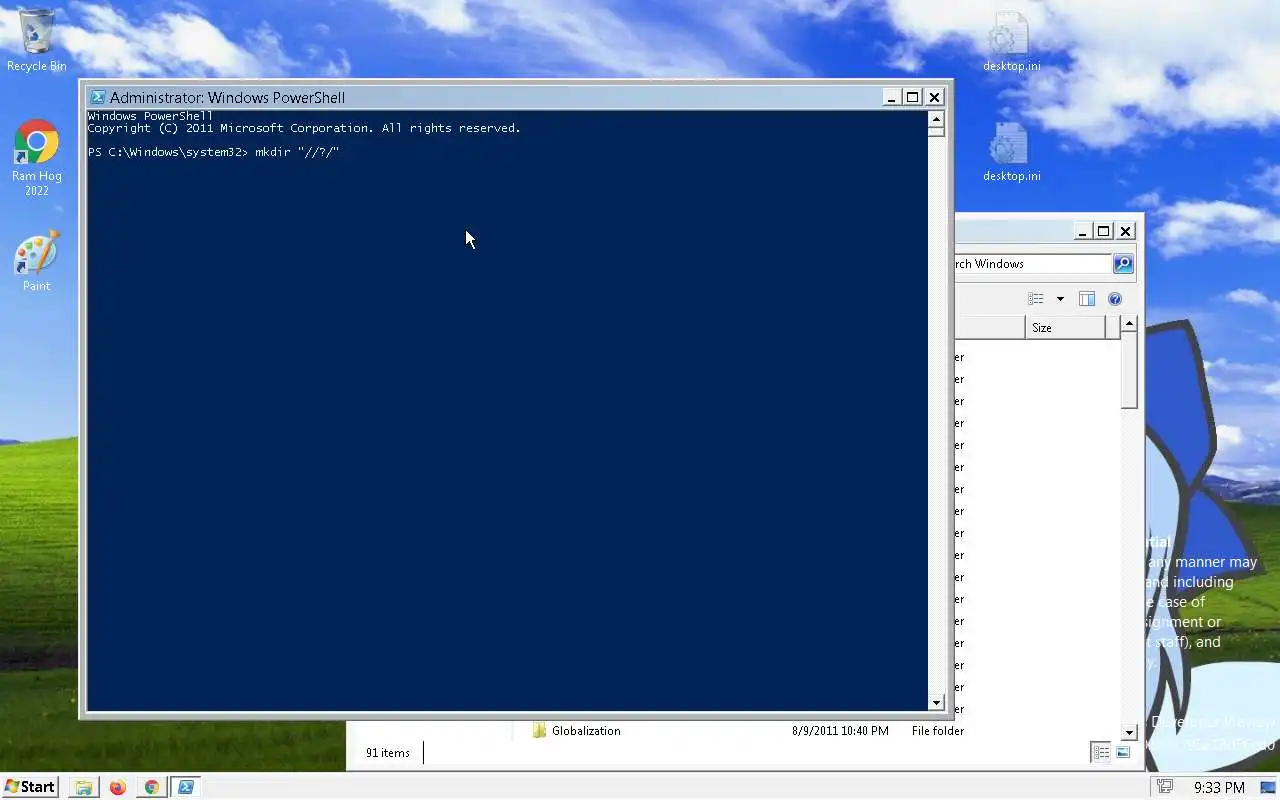
Task: Click the 8/9/2011 10:40 PM date cell
Action: pos(840,731)
